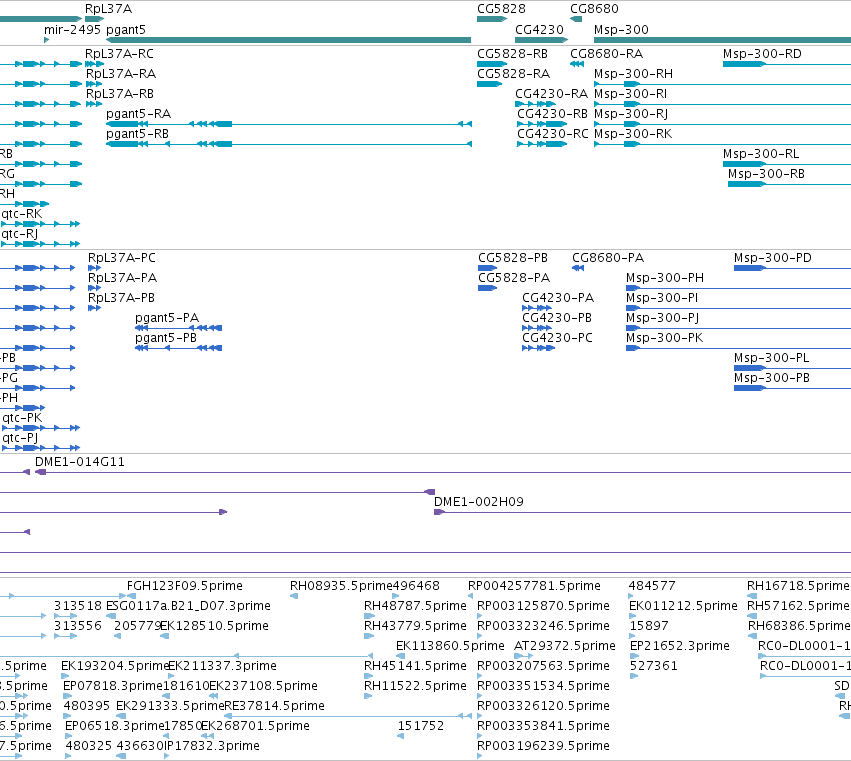Select the EP21652.3prime EST label
The height and width of the screenshot is (761, 851).
679,646
